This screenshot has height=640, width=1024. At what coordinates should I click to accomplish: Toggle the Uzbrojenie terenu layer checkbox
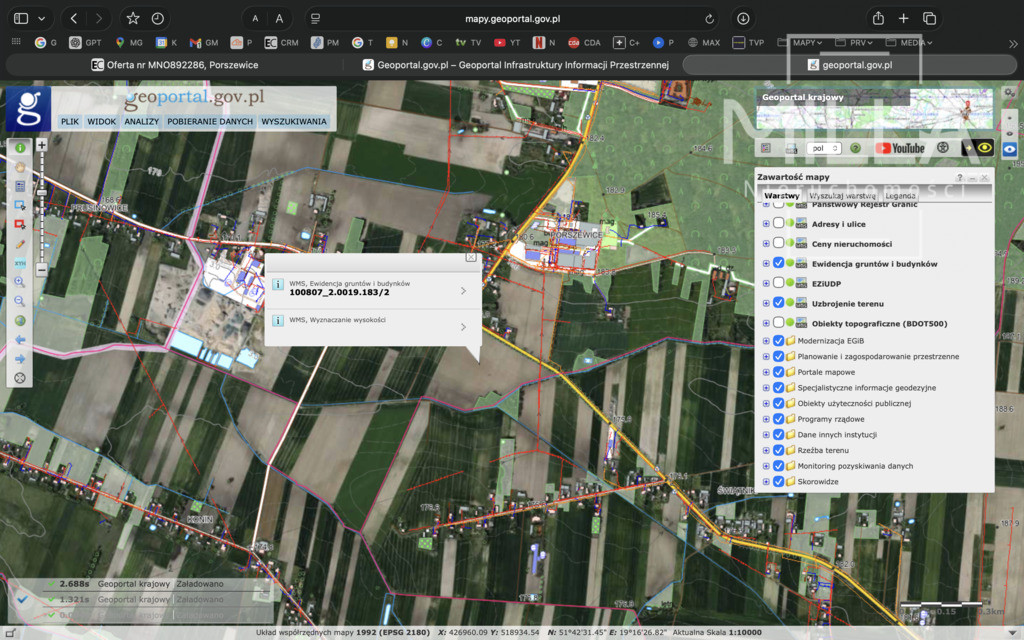tap(778, 303)
